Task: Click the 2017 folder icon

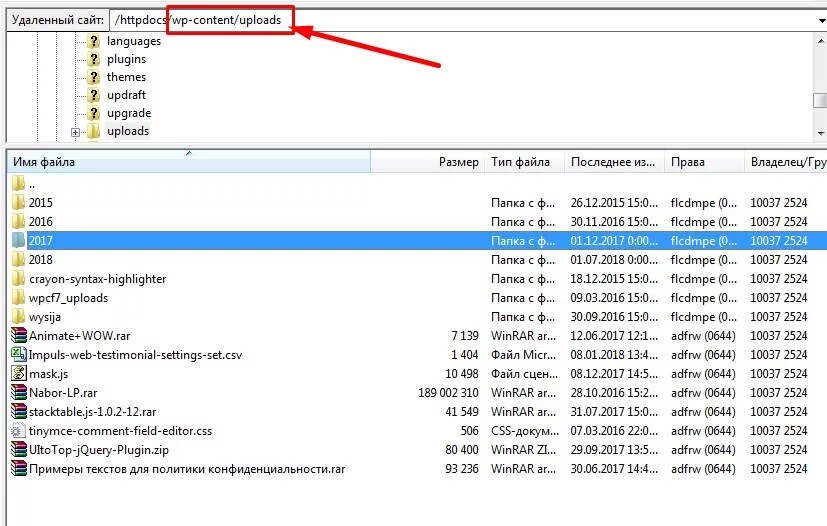Action: [18, 241]
